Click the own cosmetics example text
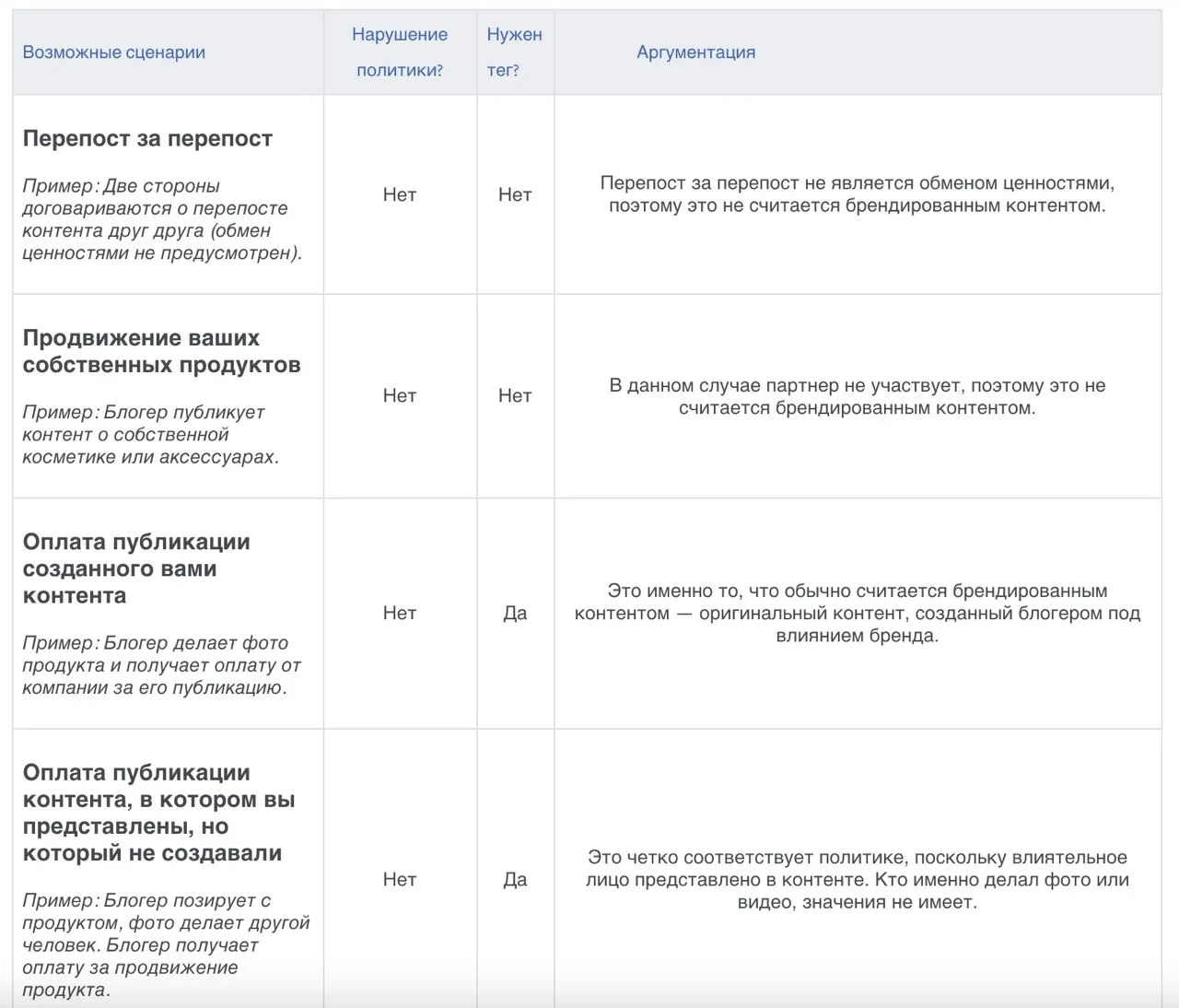The width and height of the screenshot is (1179, 1008). pyautogui.click(x=151, y=435)
